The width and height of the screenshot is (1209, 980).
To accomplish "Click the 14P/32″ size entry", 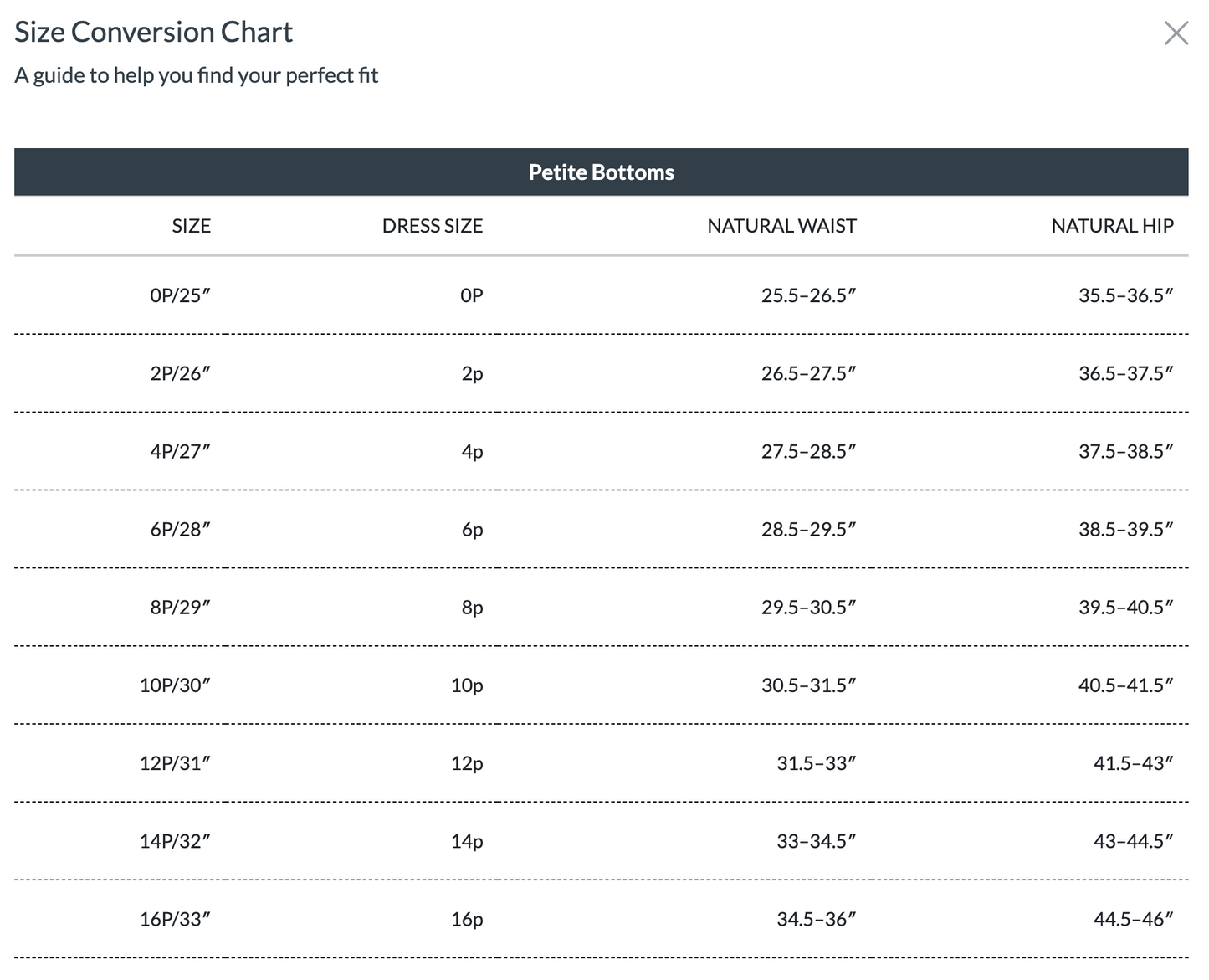I will [x=175, y=840].
